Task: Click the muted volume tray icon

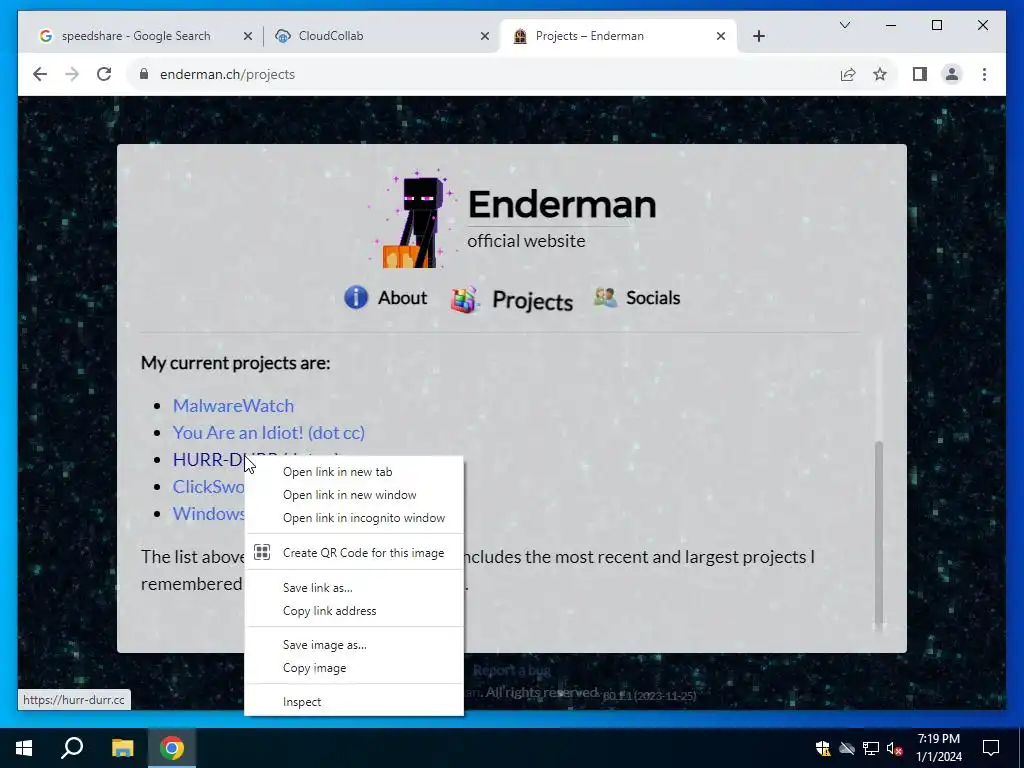Action: pos(895,748)
